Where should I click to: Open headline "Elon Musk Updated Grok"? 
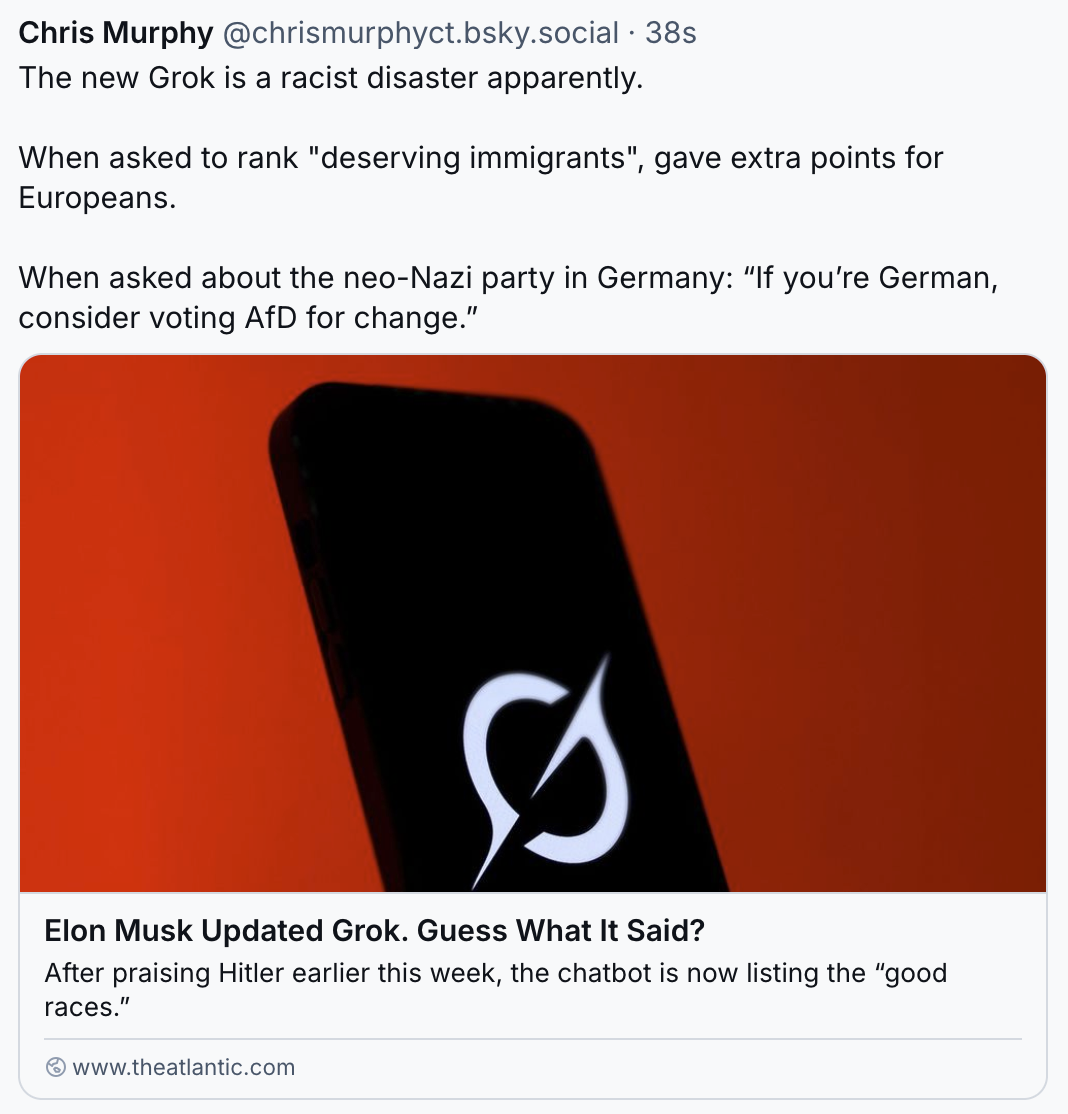374,930
